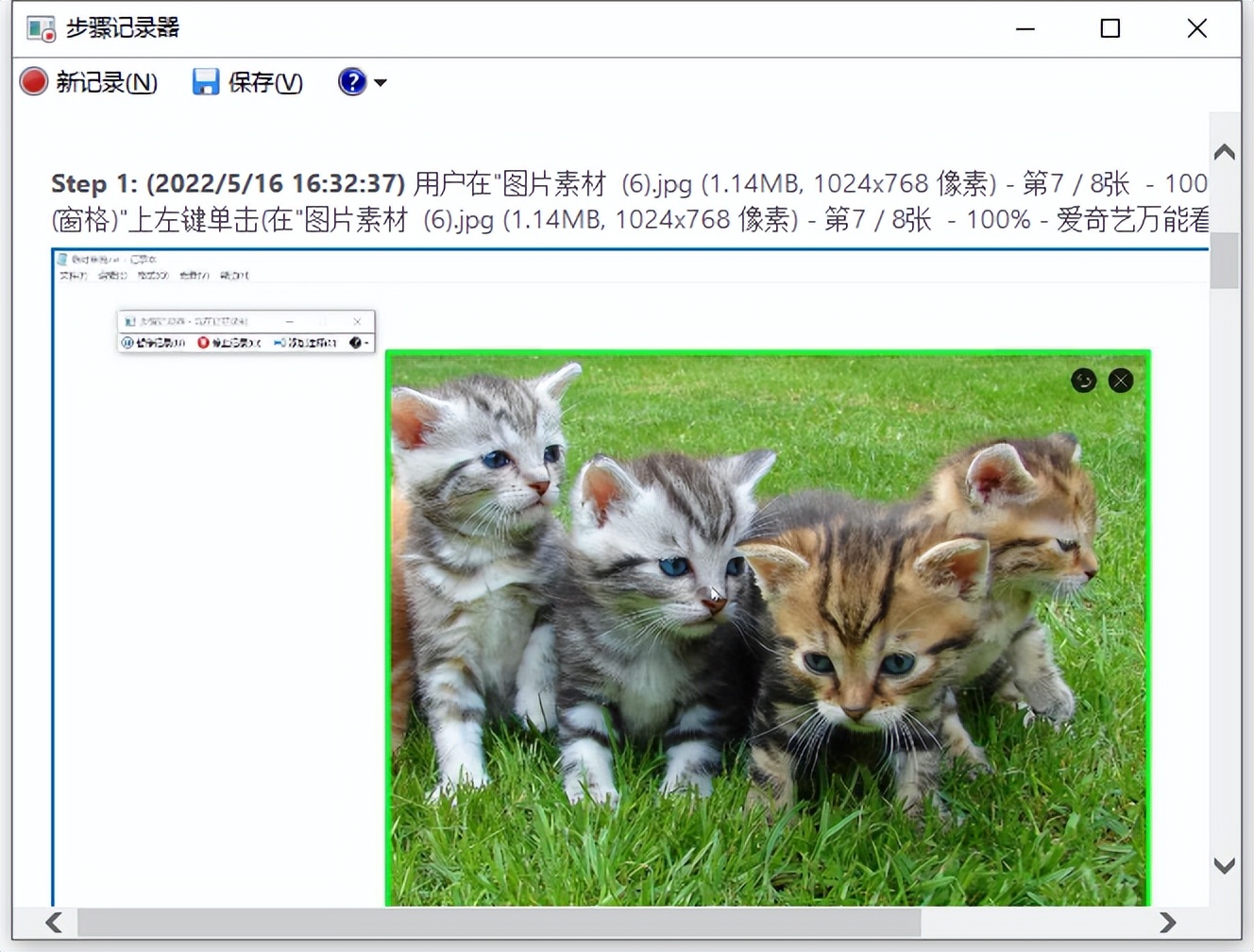Click the red stop recording icon in mini toolbar
Image resolution: width=1254 pixels, height=952 pixels.
coord(203,343)
